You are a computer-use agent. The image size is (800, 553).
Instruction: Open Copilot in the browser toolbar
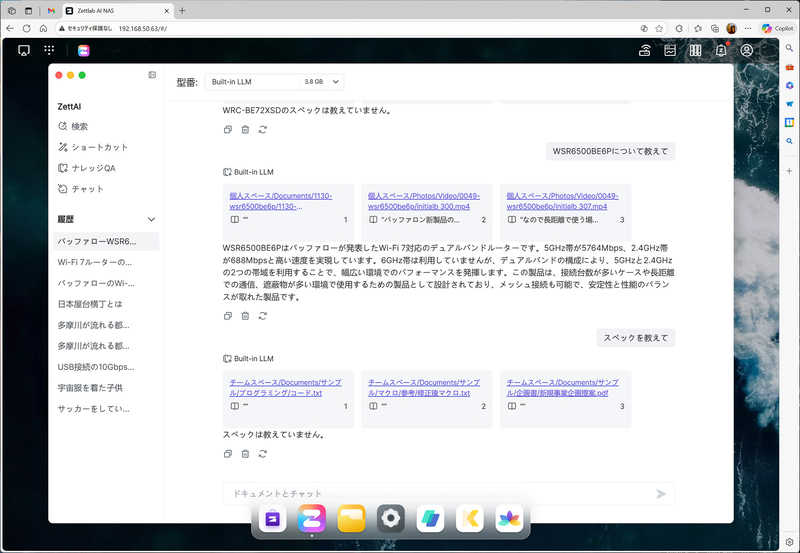(777, 29)
